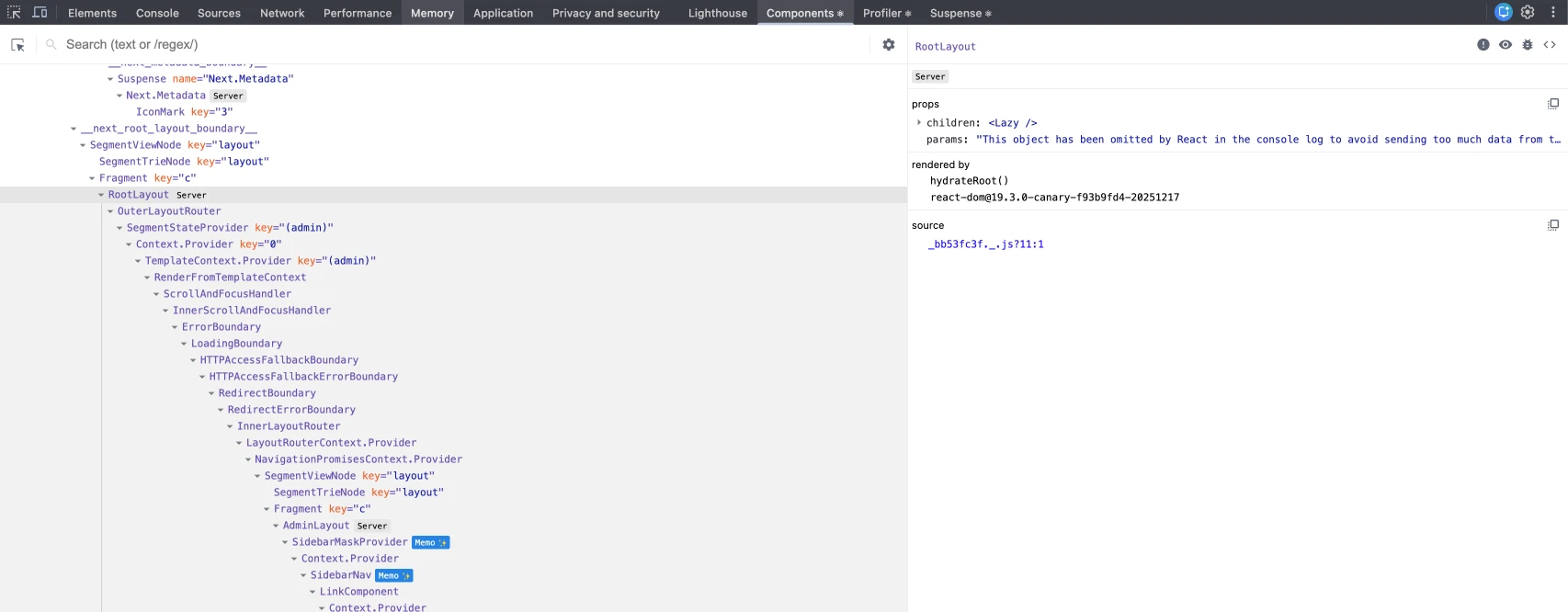Open the _bb53cf3f source file link
Viewport: 1568px width, 612px height.
click(x=985, y=244)
